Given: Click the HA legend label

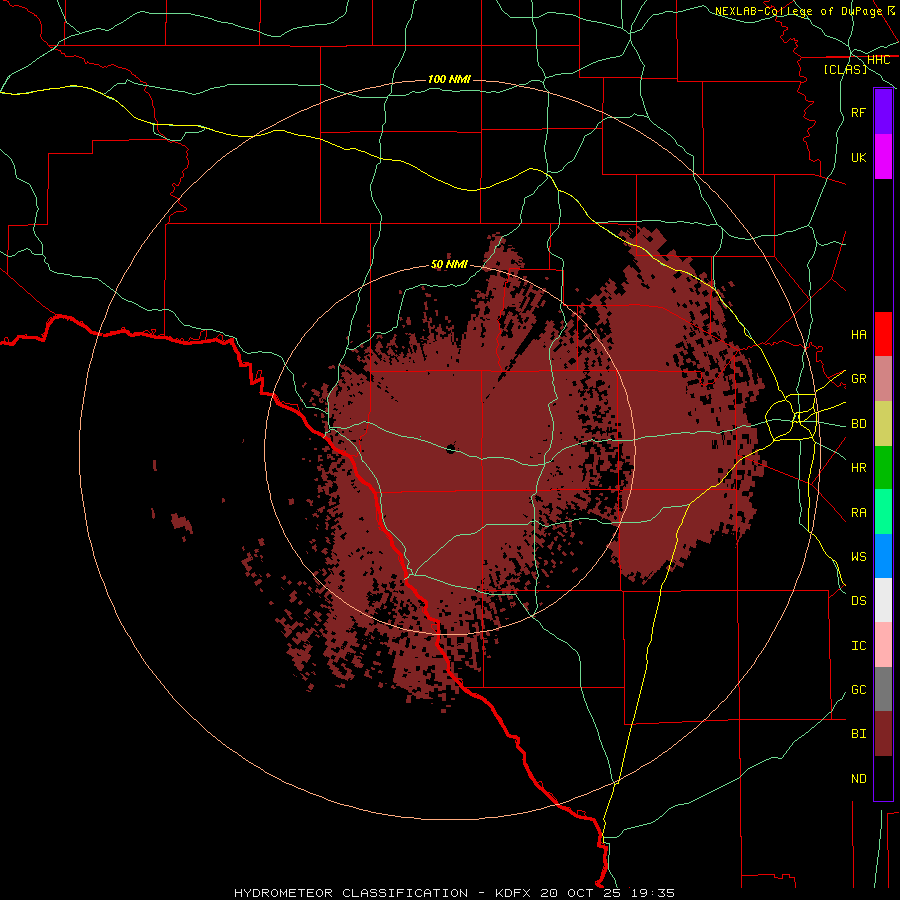Looking at the screenshot, I should [x=858, y=334].
